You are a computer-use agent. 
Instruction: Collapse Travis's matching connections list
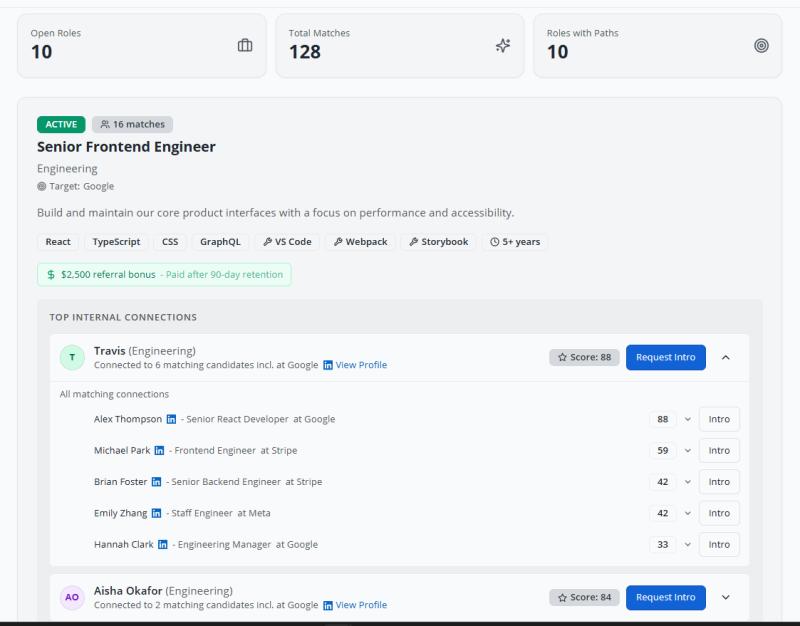point(725,358)
